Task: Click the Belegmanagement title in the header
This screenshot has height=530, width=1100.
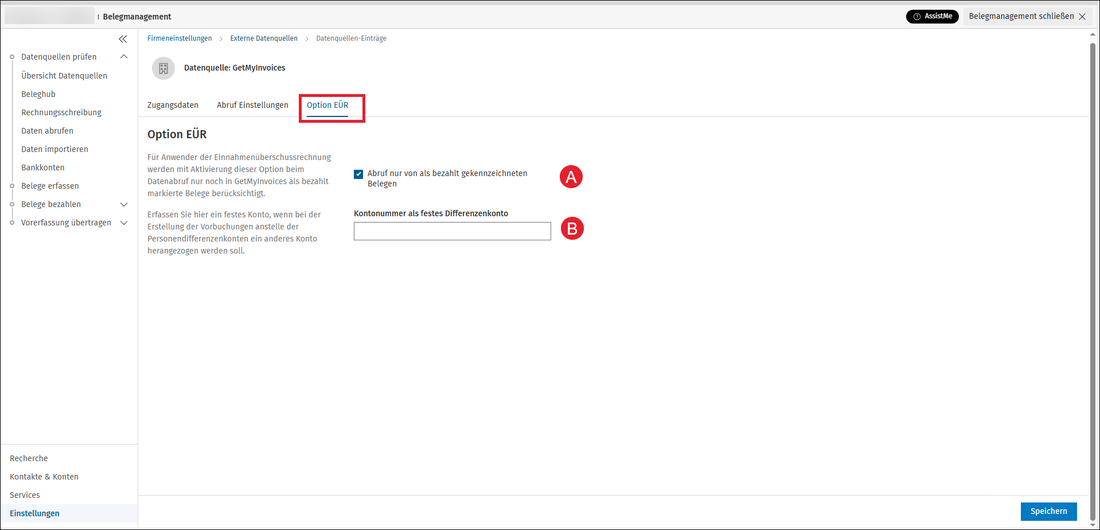Action: [137, 16]
